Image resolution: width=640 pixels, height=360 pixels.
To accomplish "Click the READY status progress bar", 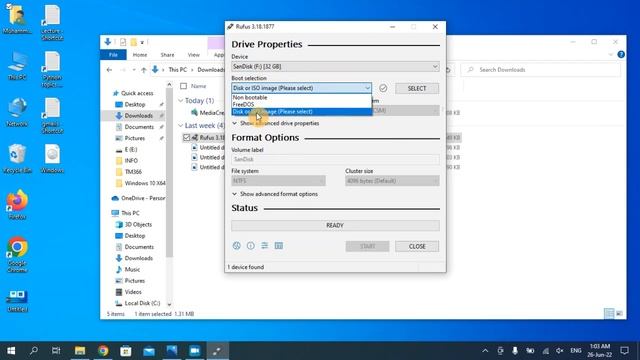I will coord(335,225).
